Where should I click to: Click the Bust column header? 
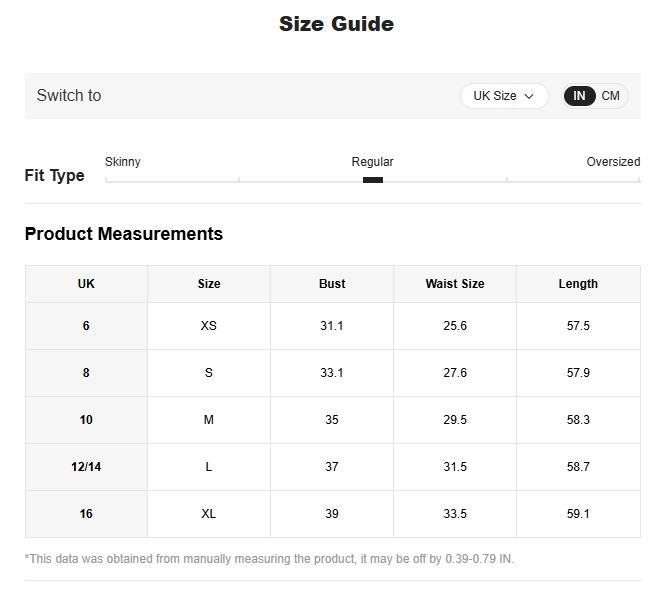[x=332, y=284]
